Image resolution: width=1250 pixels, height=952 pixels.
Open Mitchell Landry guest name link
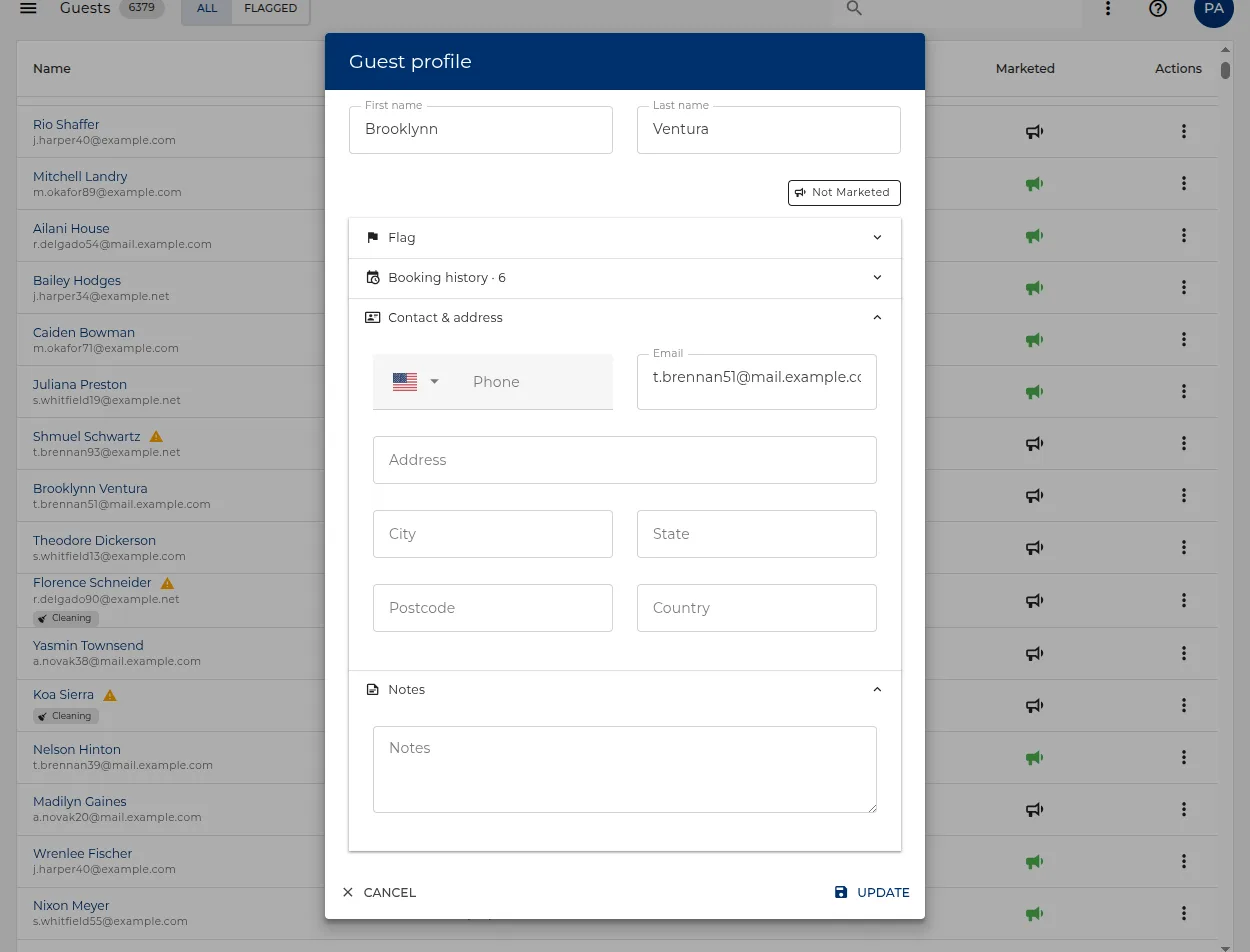click(80, 176)
